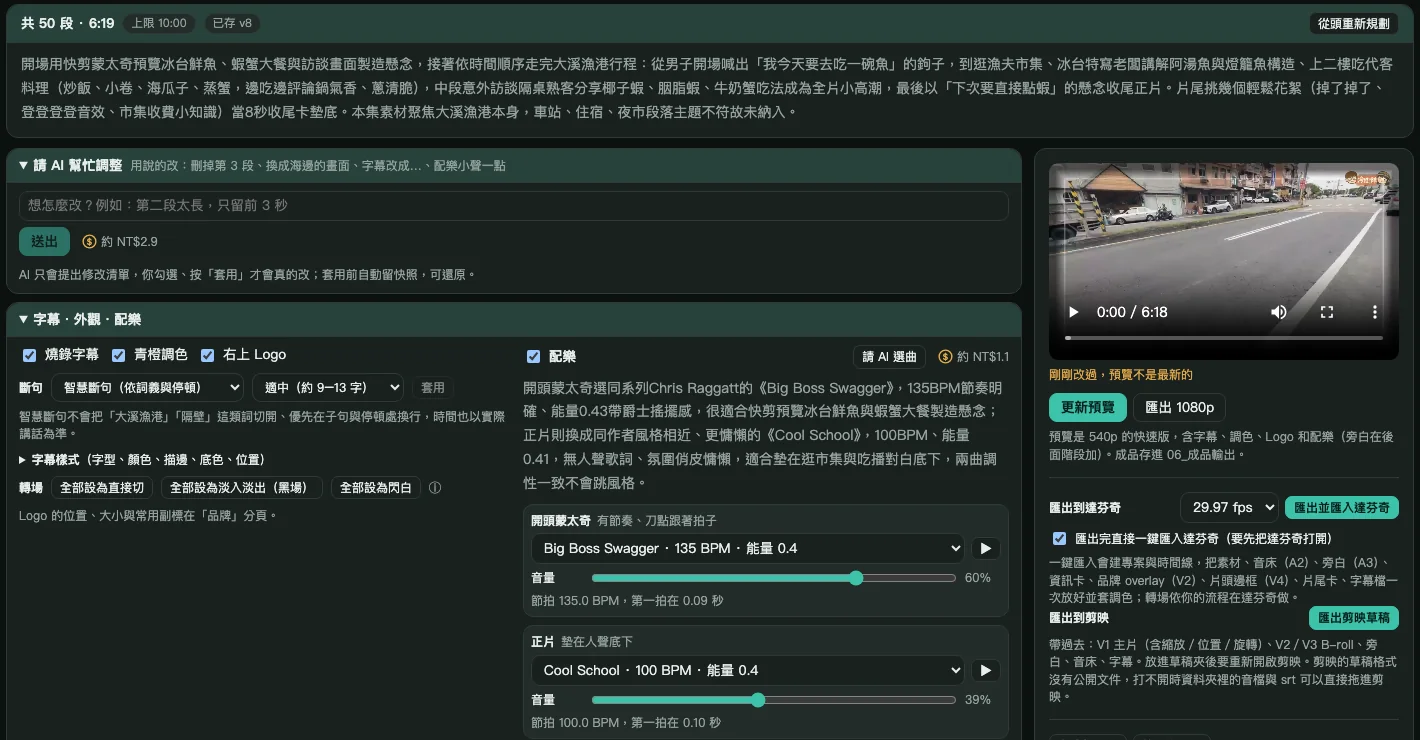Image resolution: width=1420 pixels, height=740 pixels.
Task: Open the Cool School track dropdown
Action: (x=748, y=670)
